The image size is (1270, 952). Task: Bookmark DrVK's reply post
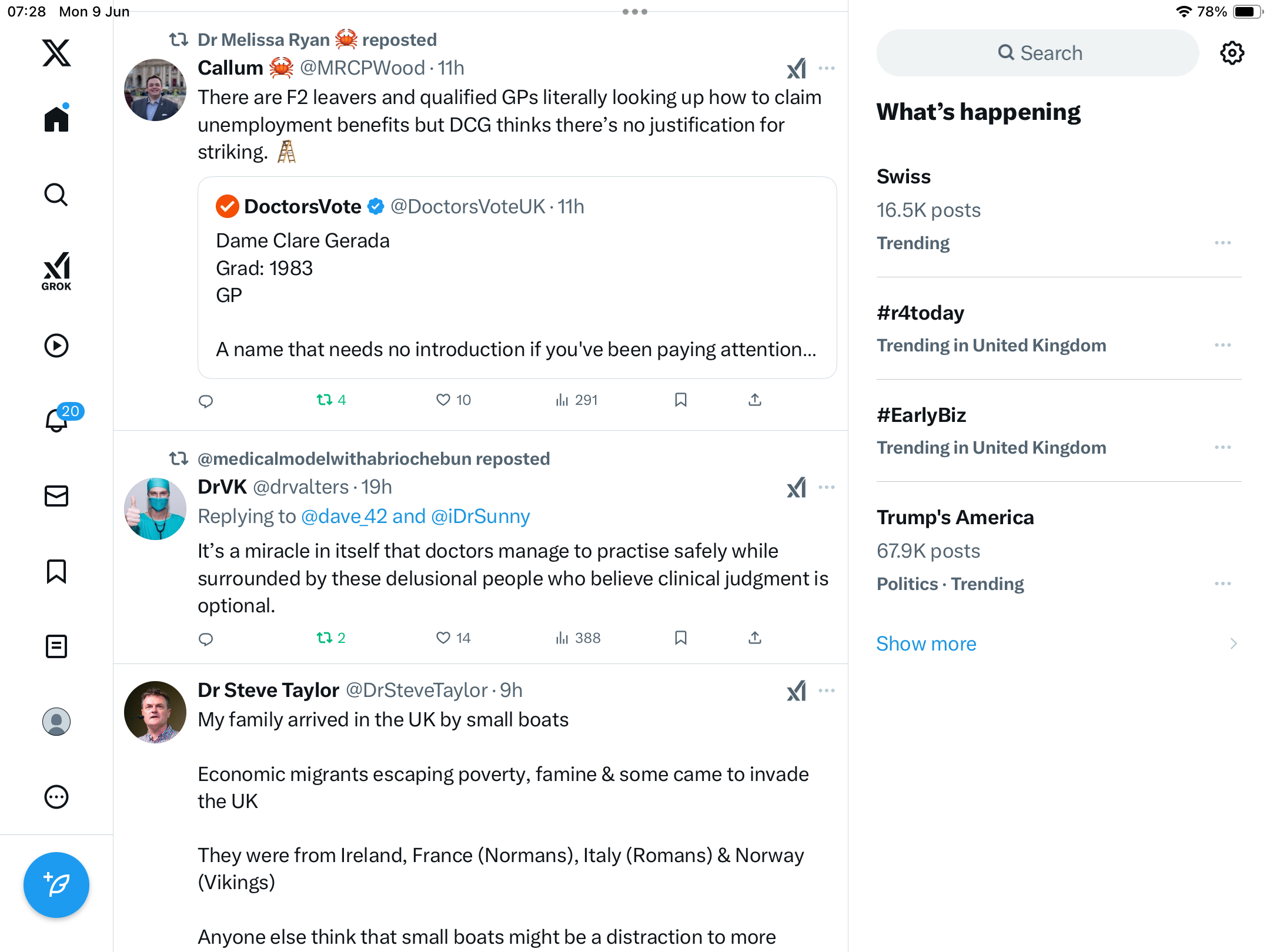[681, 638]
